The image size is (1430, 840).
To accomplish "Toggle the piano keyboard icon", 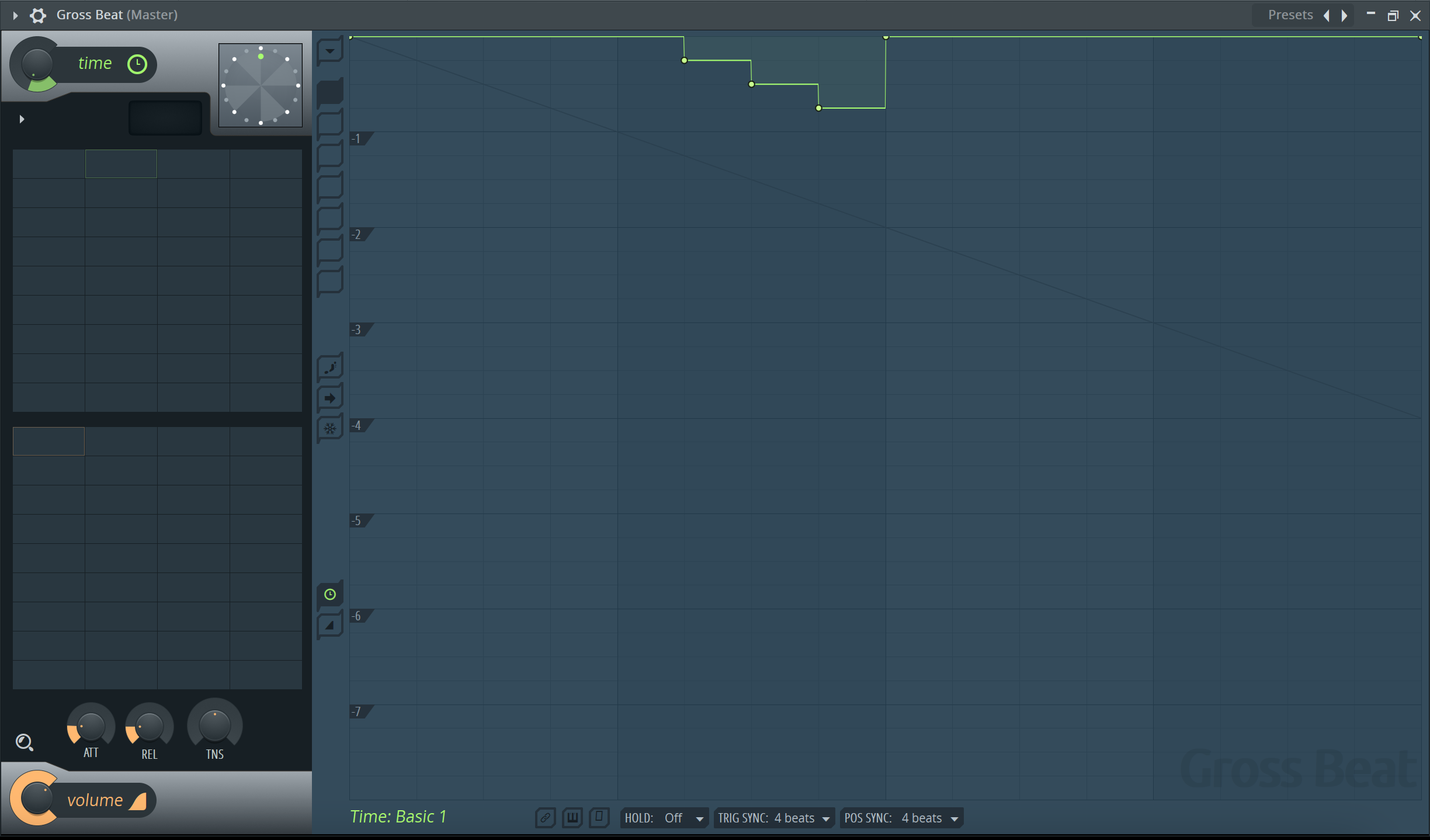I will (572, 818).
